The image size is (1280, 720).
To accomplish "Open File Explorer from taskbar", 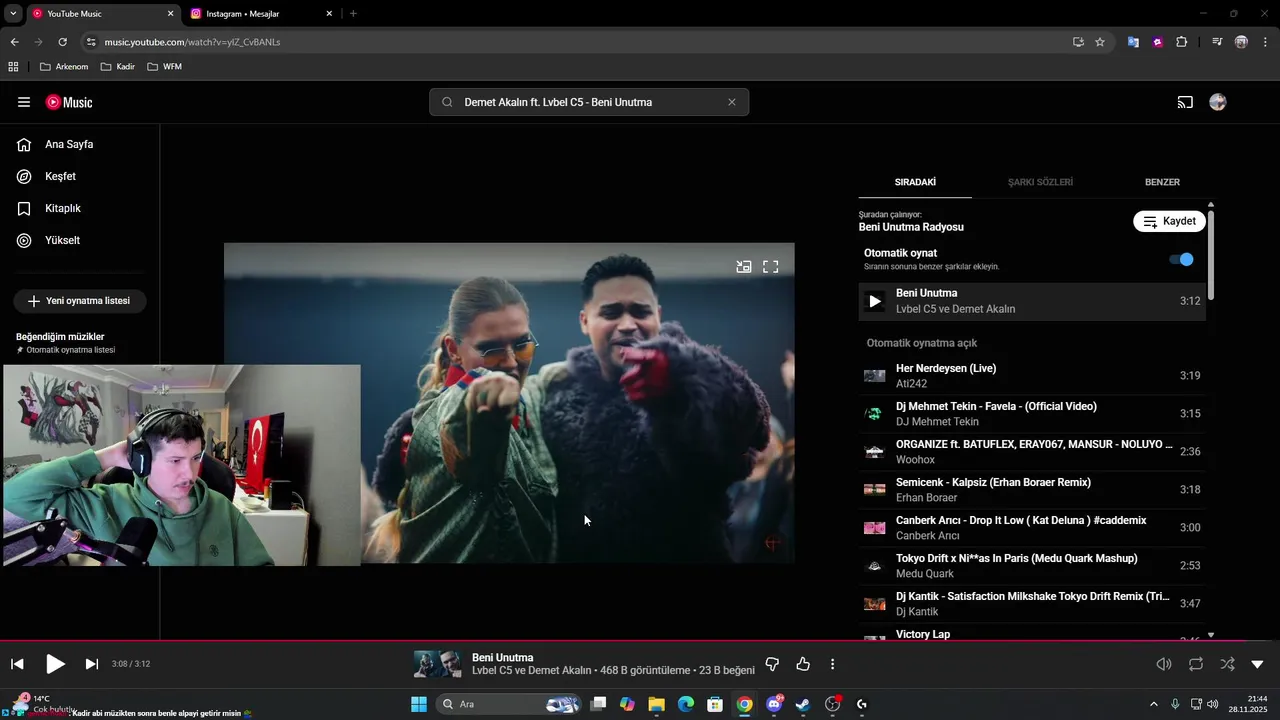I will click(657, 704).
